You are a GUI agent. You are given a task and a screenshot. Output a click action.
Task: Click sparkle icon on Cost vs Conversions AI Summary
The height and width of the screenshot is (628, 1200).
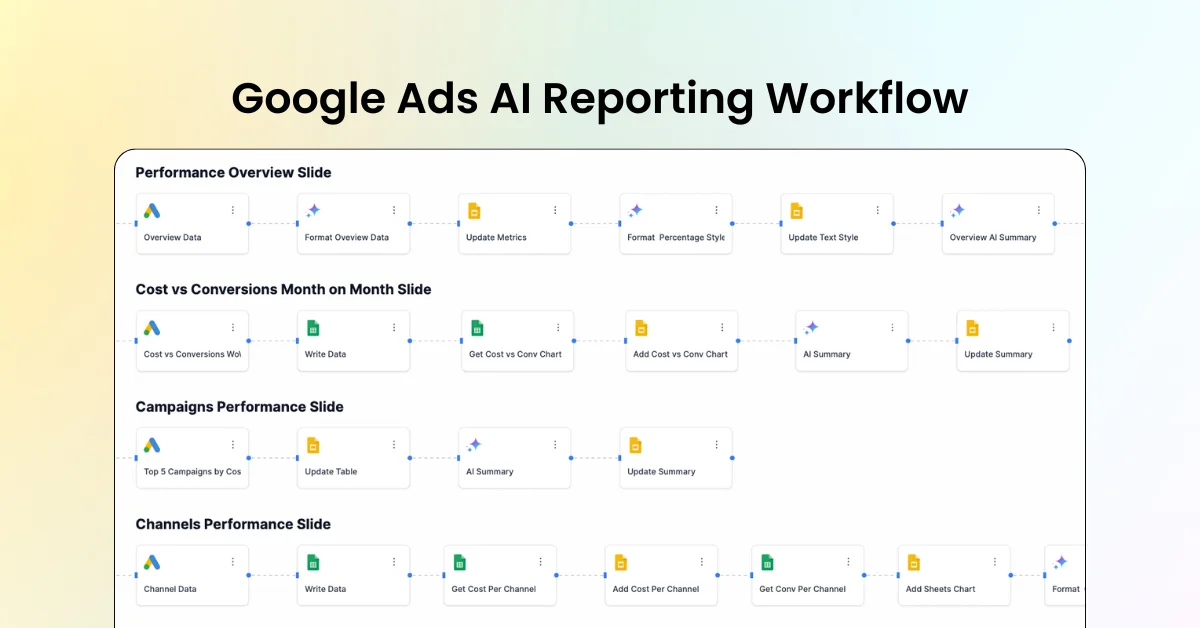[811, 328]
